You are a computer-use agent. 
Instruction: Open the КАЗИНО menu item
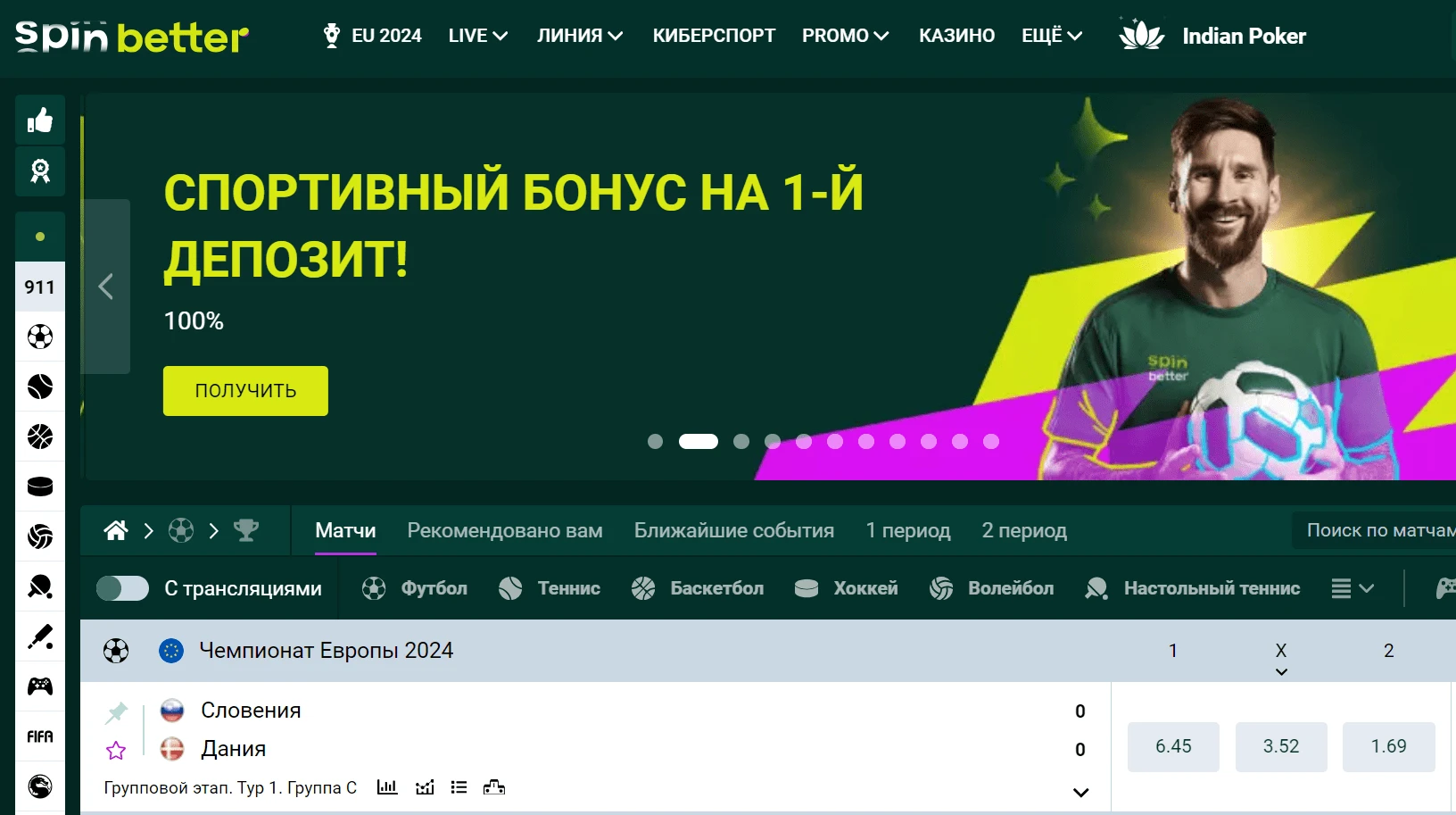pos(956,36)
